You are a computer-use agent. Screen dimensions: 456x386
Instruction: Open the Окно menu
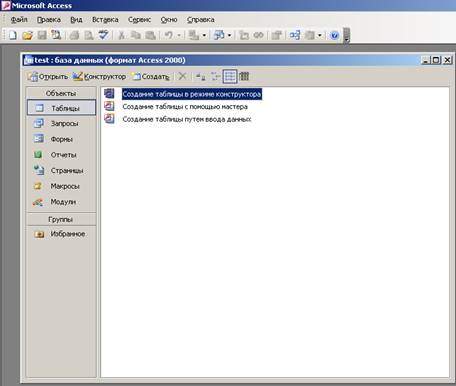click(x=169, y=20)
